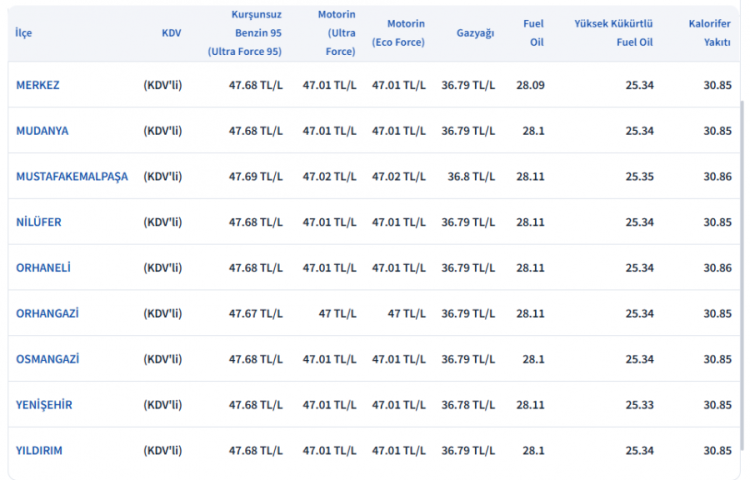Click the Kurşunsuz Benzin 95 column header
The image size is (750, 480).
tap(246, 33)
